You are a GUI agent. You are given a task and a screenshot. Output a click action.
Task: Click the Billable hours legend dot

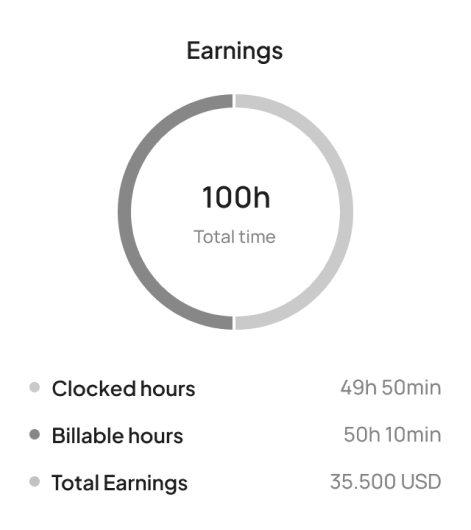click(x=34, y=434)
